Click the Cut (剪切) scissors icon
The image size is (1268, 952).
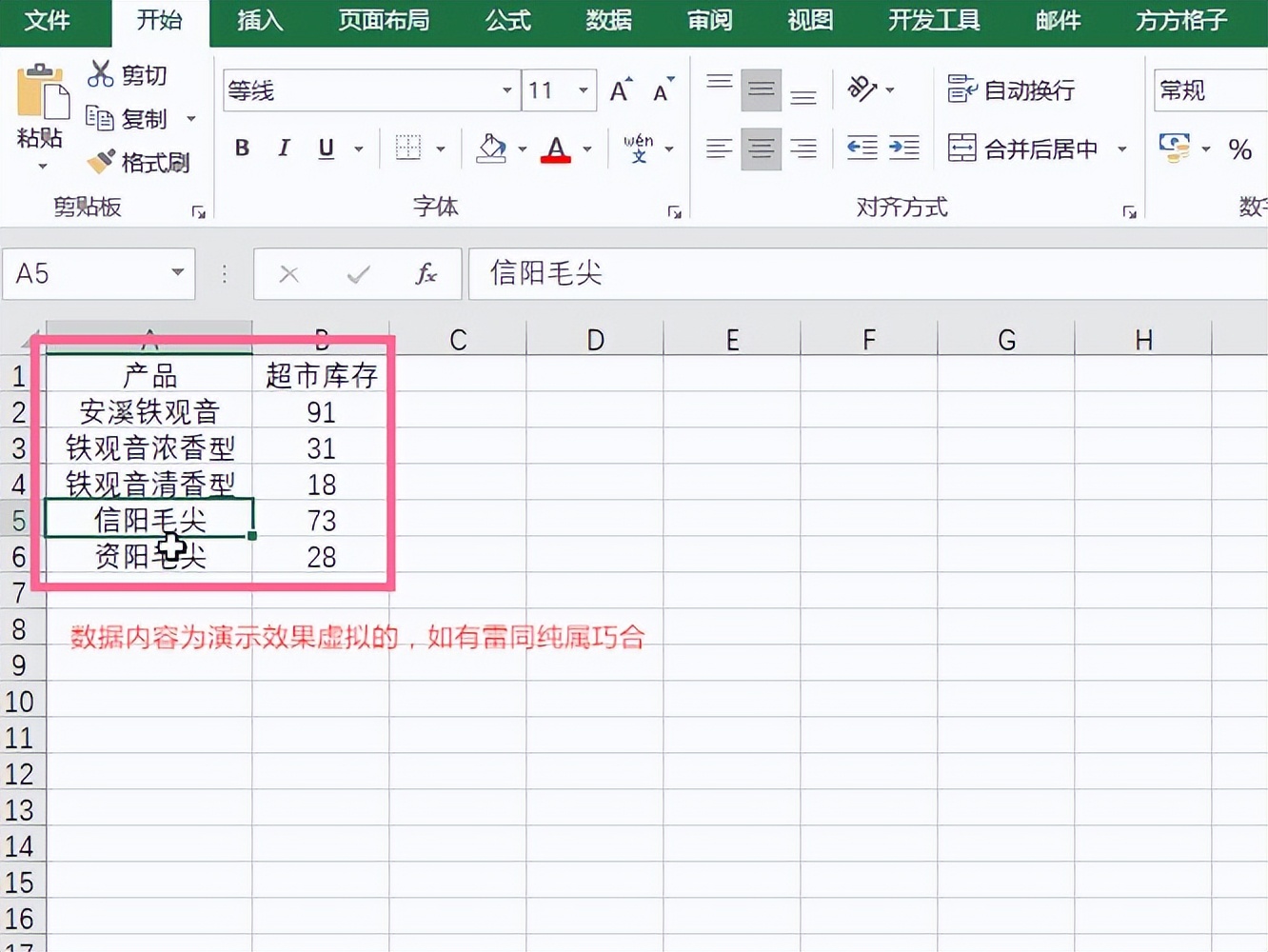click(x=101, y=73)
